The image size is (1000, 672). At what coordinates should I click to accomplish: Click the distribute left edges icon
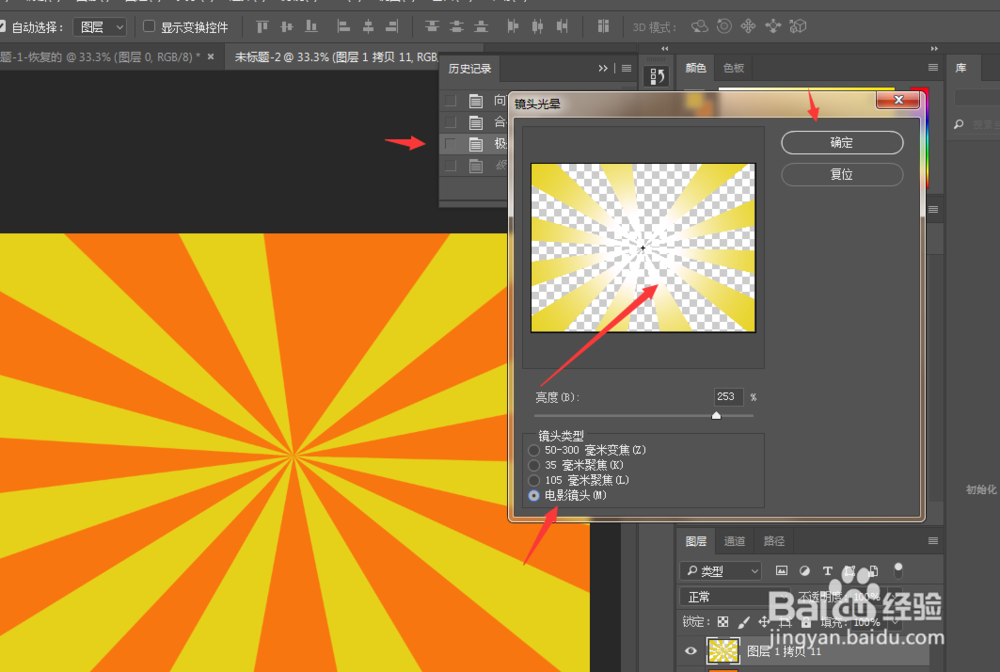513,27
